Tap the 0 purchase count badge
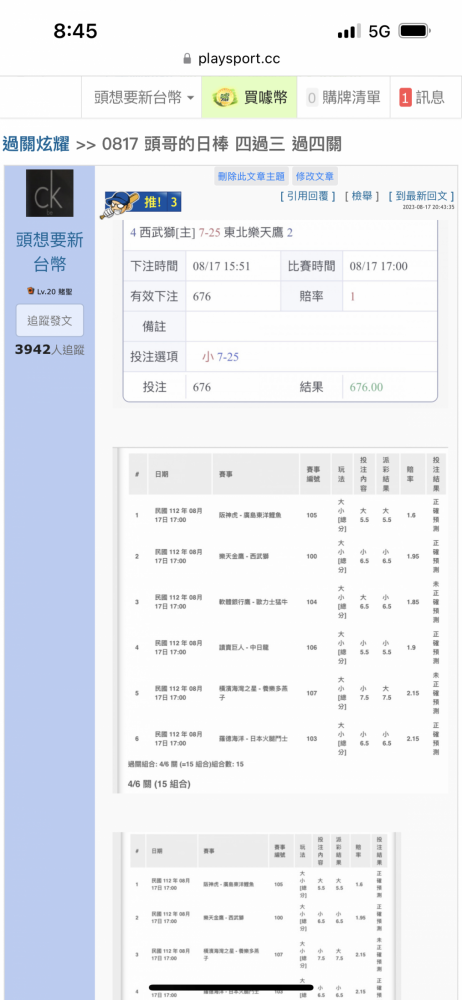The image size is (462, 1000). tap(312, 98)
